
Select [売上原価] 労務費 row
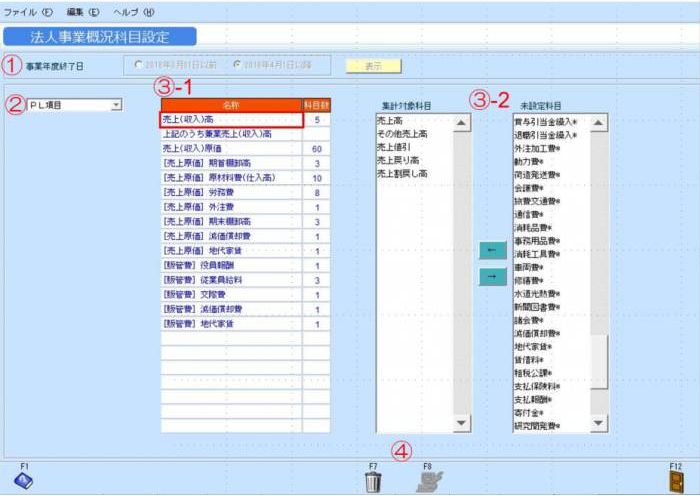tap(246, 192)
